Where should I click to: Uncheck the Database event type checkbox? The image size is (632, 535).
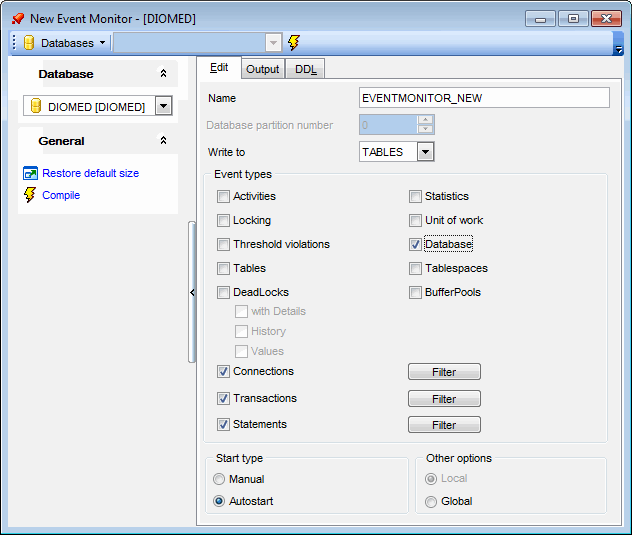pyautogui.click(x=416, y=244)
